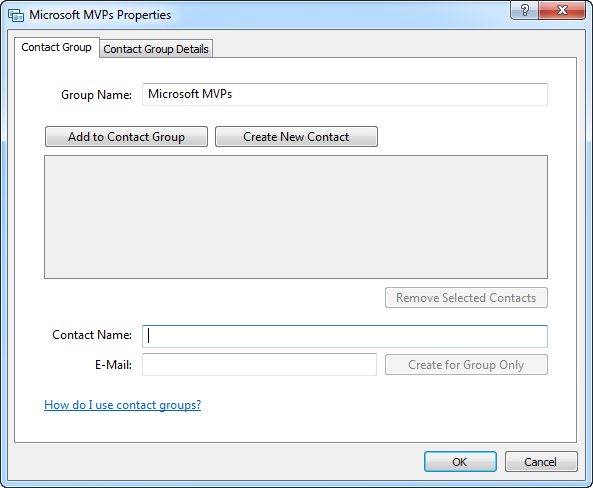Open the Contact Group Details tab

(x=156, y=49)
